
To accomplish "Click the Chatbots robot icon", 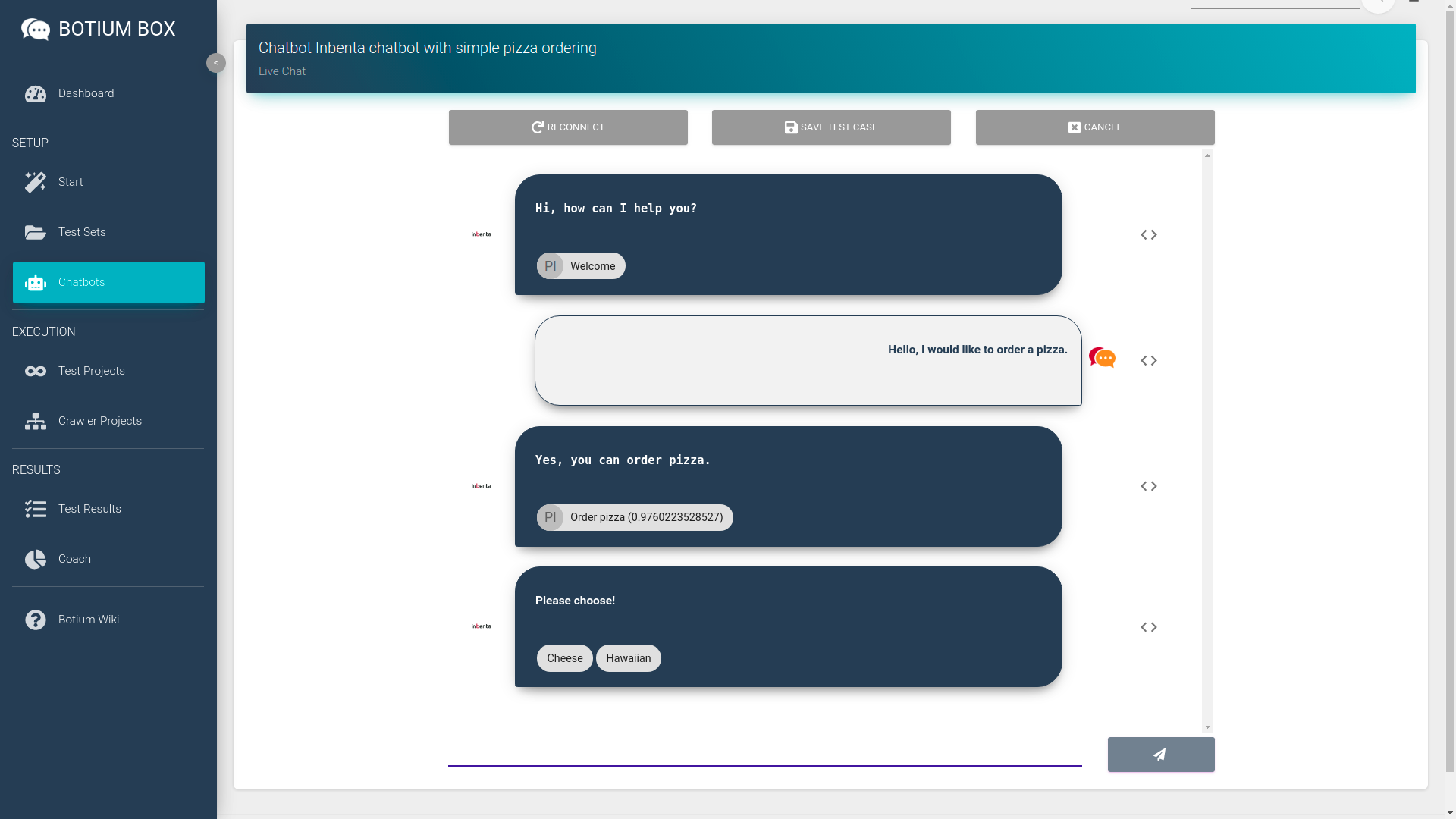I will (x=36, y=283).
